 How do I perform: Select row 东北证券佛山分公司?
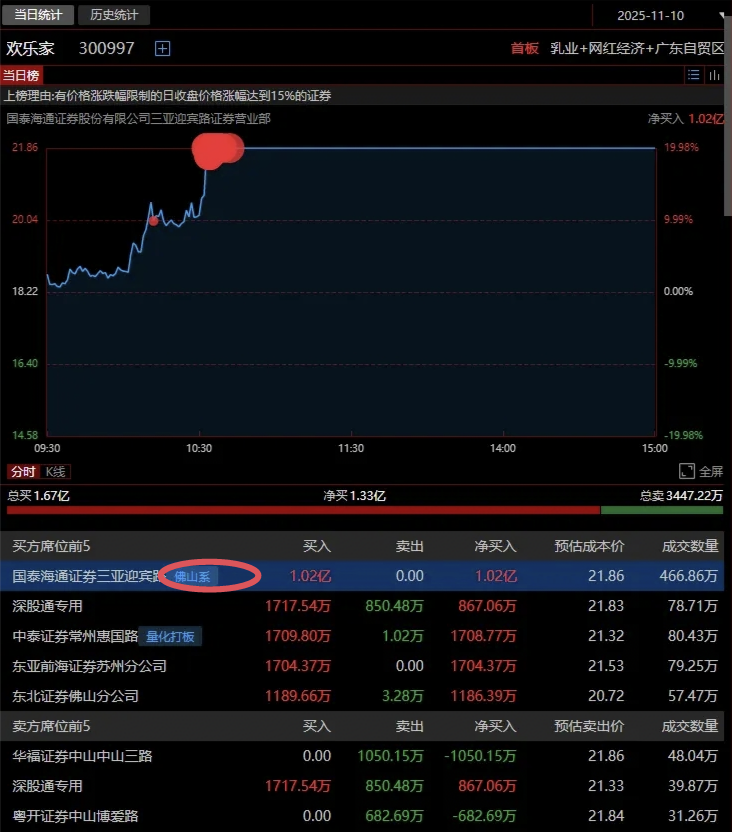pos(362,696)
